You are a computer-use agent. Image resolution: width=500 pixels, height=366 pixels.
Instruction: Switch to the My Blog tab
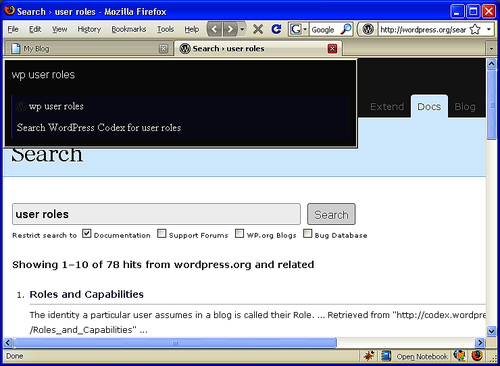tap(88, 49)
